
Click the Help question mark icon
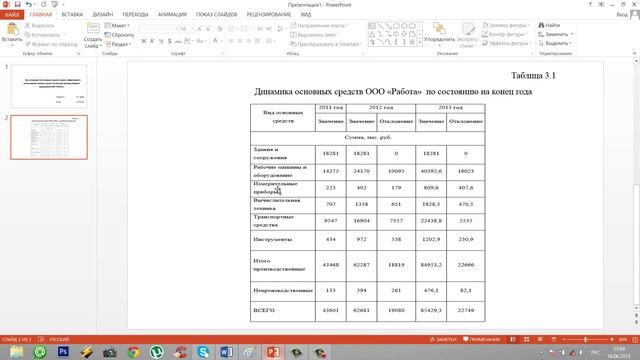click(590, 4)
